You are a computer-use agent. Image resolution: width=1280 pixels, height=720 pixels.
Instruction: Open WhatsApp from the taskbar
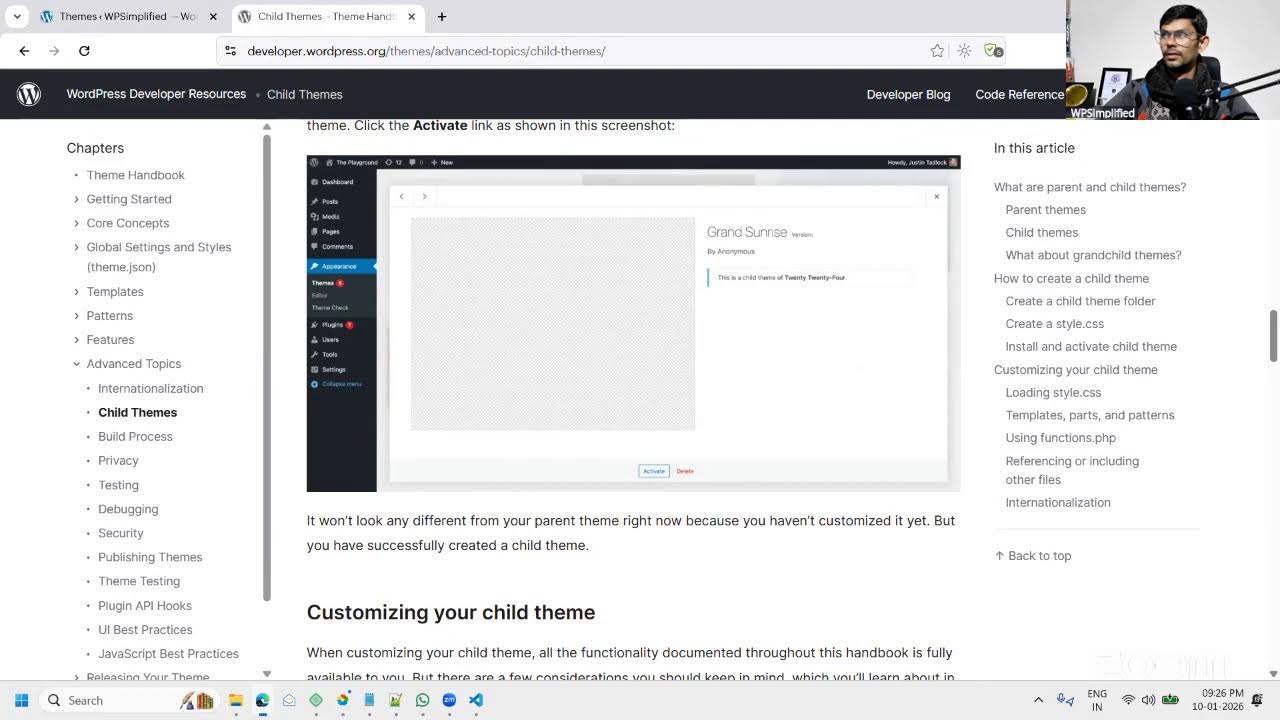[x=422, y=700]
